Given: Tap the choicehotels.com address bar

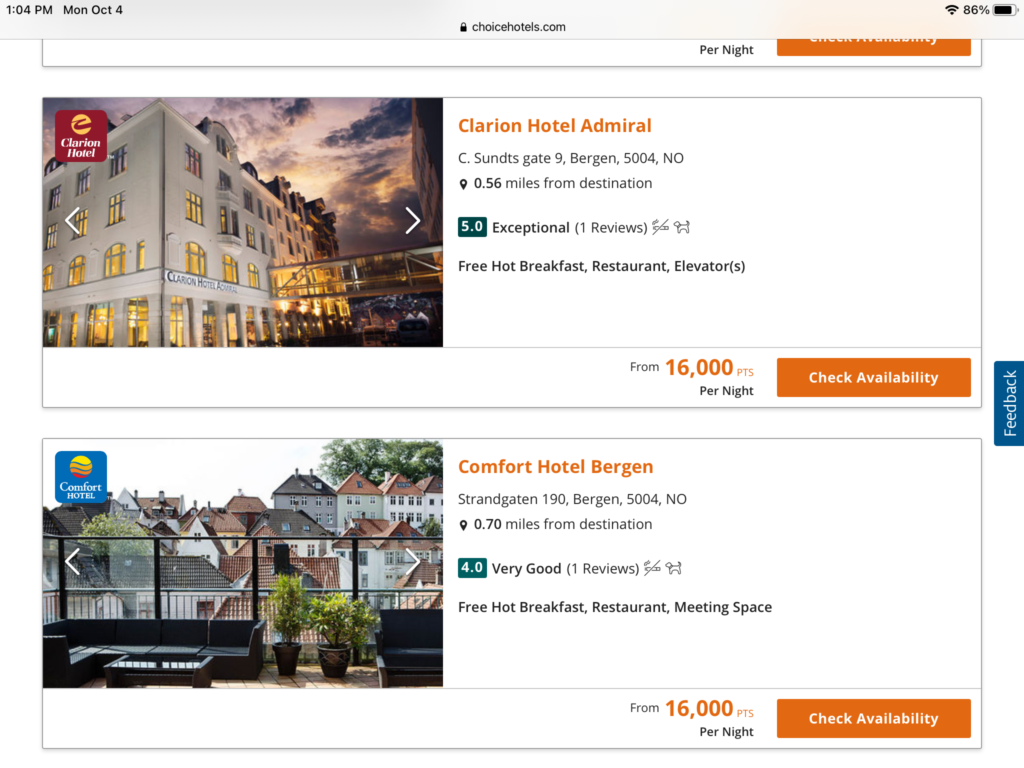Looking at the screenshot, I should [x=512, y=27].
